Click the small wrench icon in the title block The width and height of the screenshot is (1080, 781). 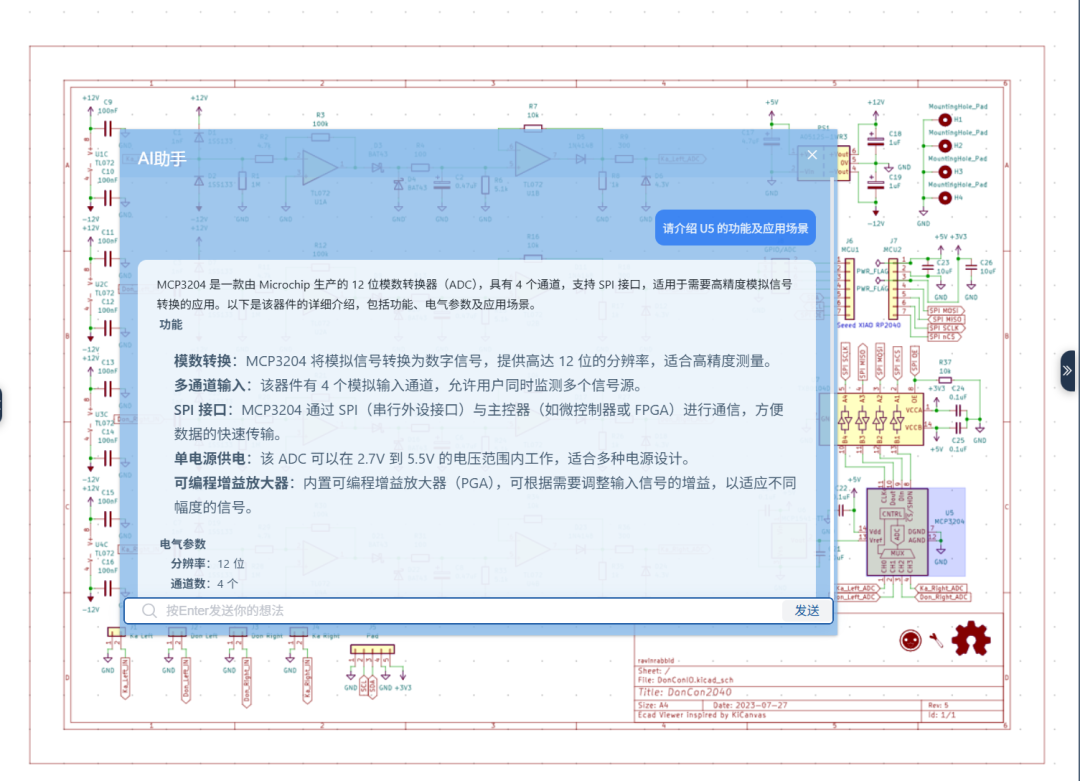pyautogui.click(x=936, y=641)
